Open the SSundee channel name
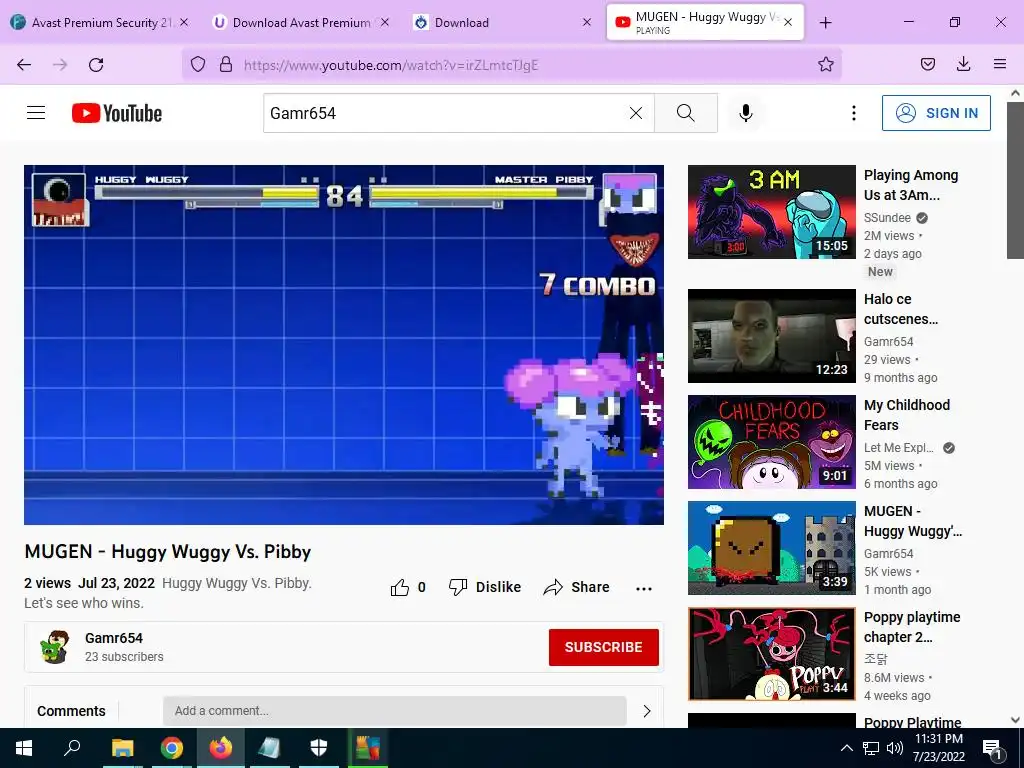The width and height of the screenshot is (1024, 768). [887, 217]
